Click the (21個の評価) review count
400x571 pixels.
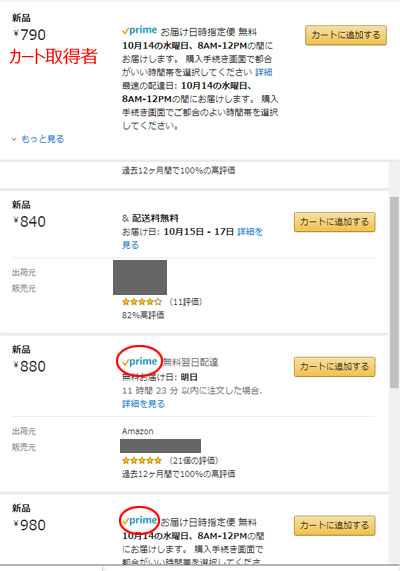coord(193,460)
